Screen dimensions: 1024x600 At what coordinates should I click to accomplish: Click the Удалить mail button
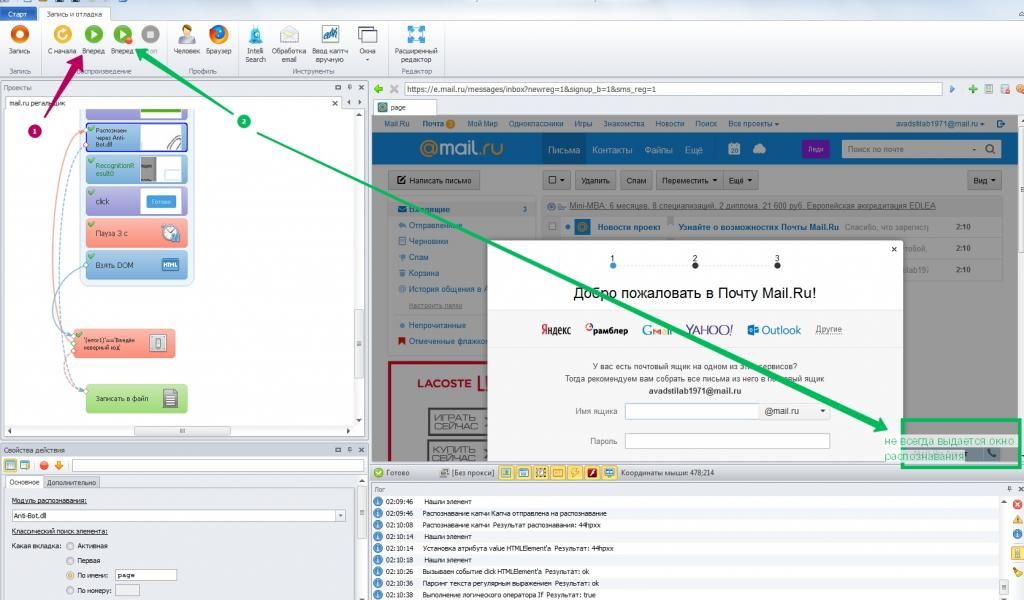[595, 180]
